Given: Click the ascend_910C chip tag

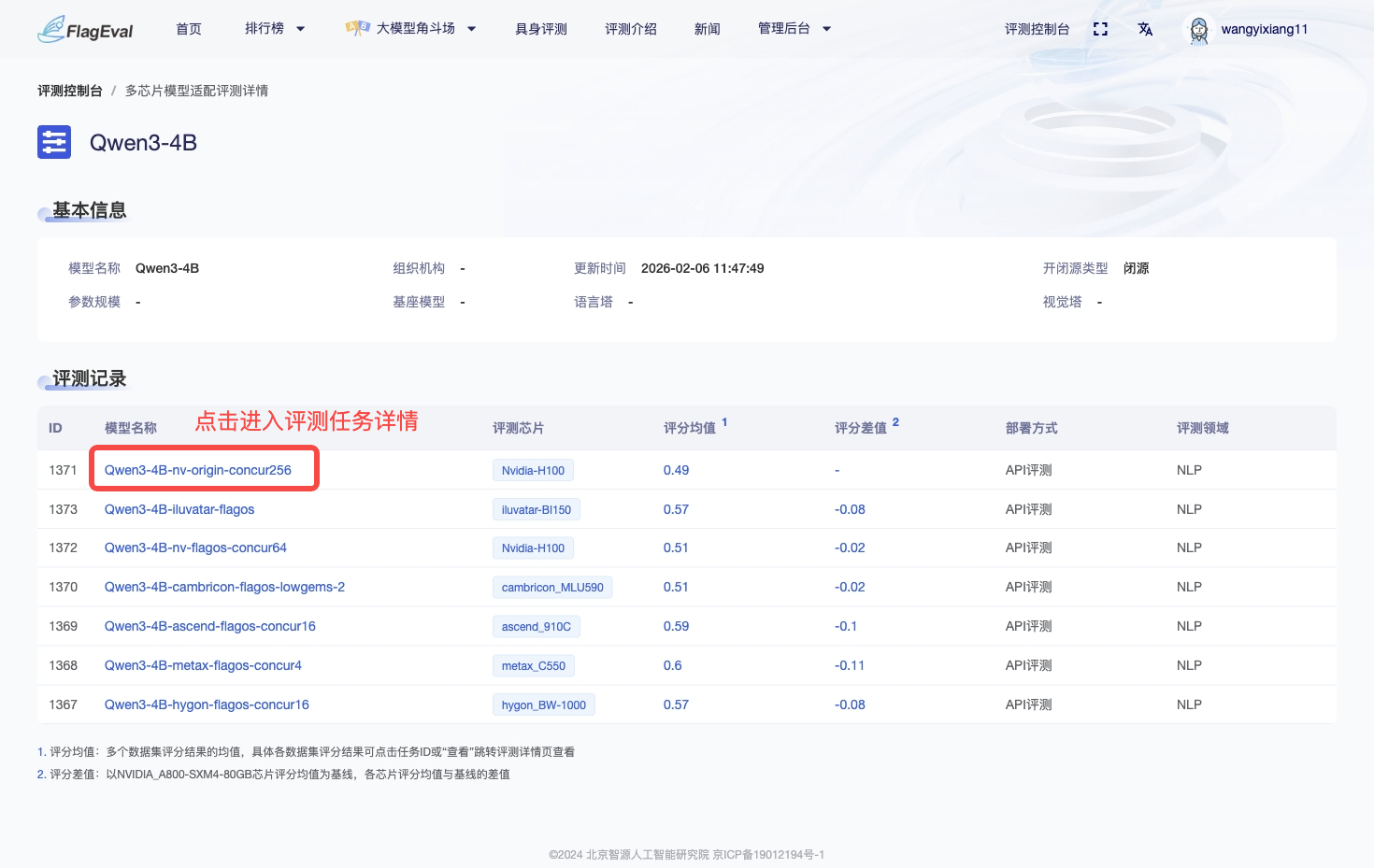Looking at the screenshot, I should coord(536,626).
